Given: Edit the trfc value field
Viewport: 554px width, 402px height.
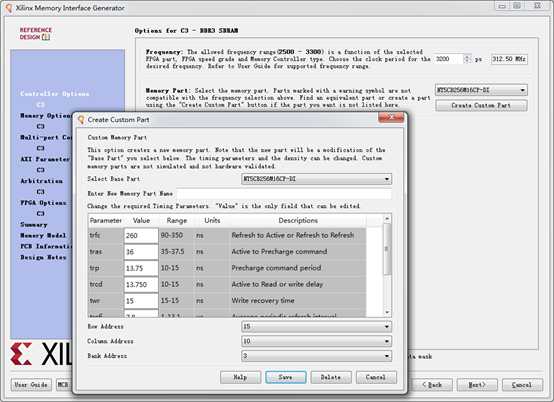Looking at the screenshot, I should (x=141, y=236).
